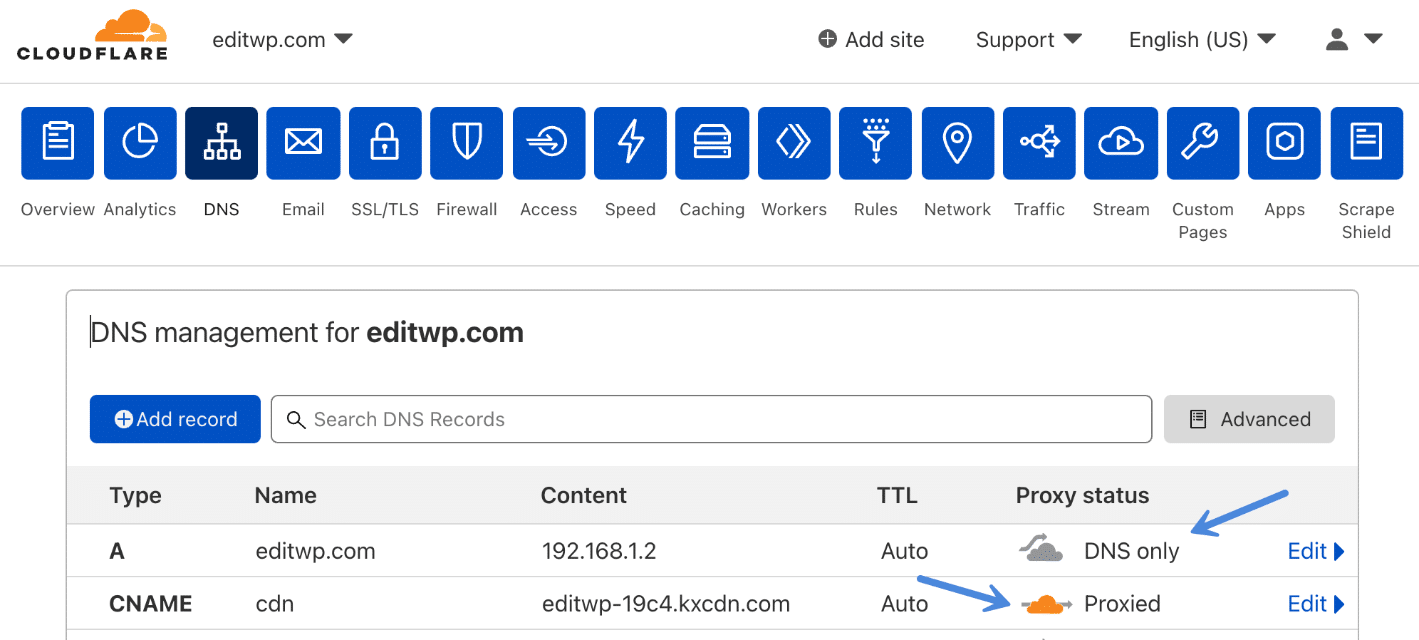Open the Traffic section
The height and width of the screenshot is (640, 1419).
[x=1039, y=143]
